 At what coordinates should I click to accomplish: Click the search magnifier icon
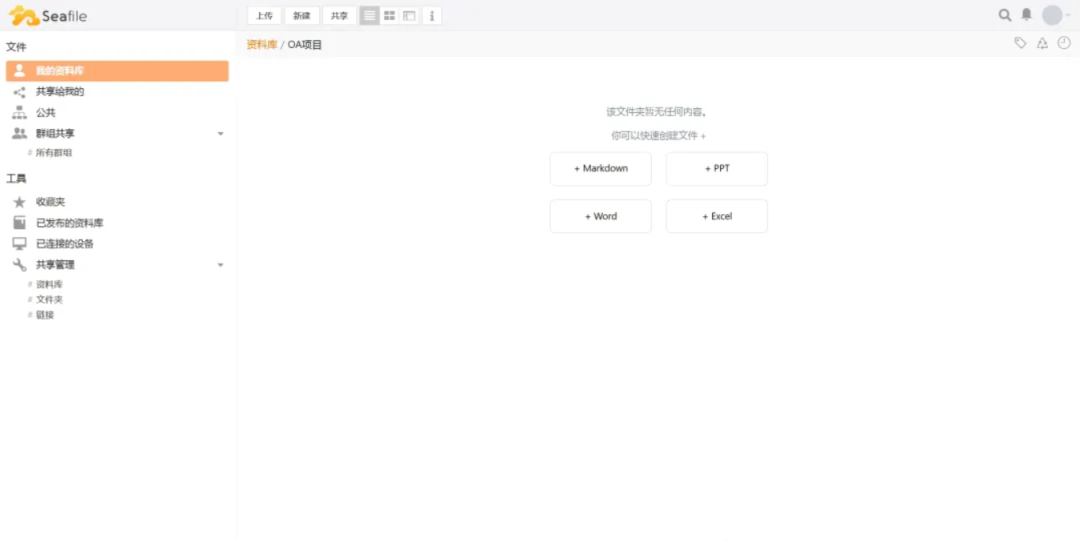1005,15
